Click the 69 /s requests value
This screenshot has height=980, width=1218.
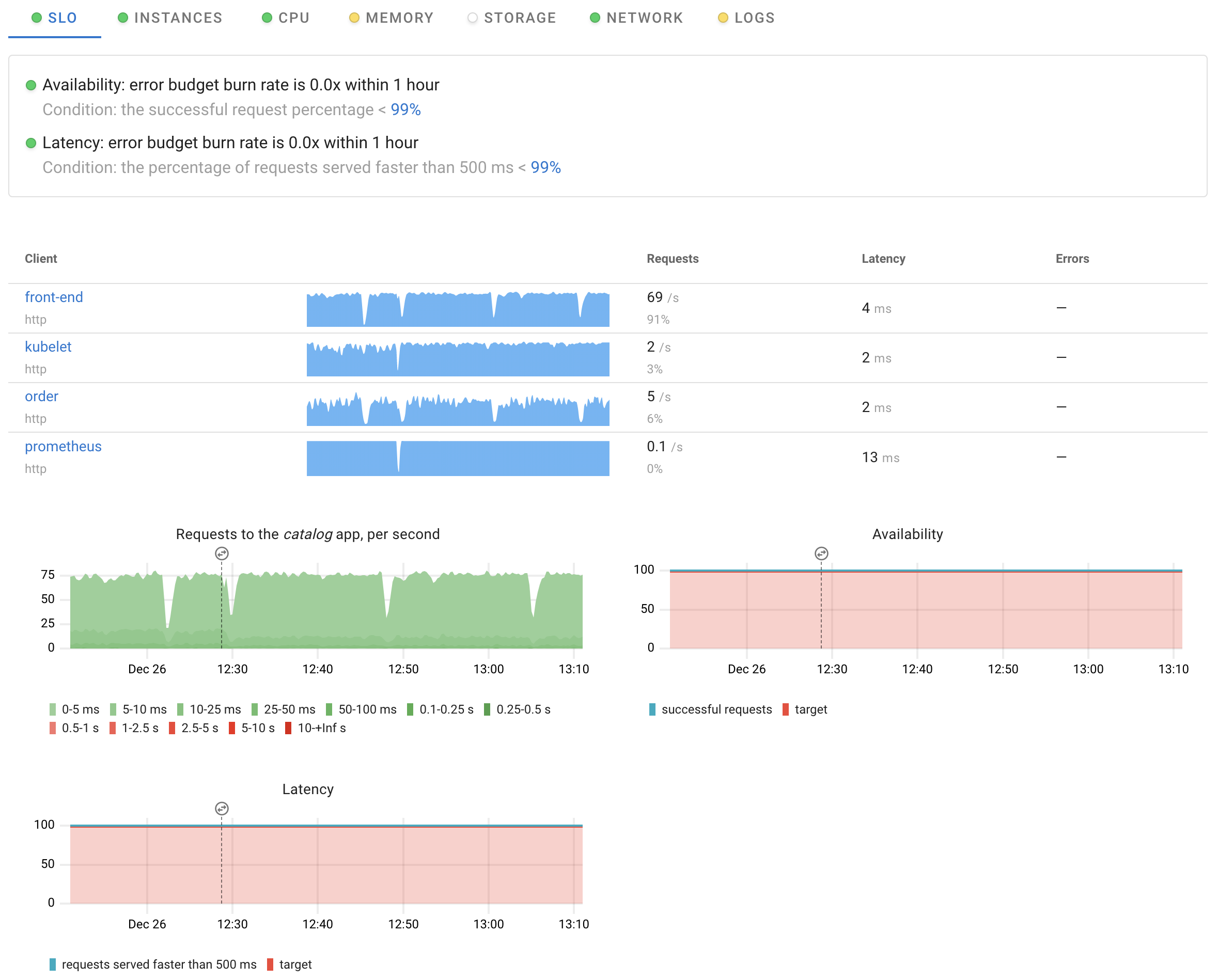(x=663, y=297)
